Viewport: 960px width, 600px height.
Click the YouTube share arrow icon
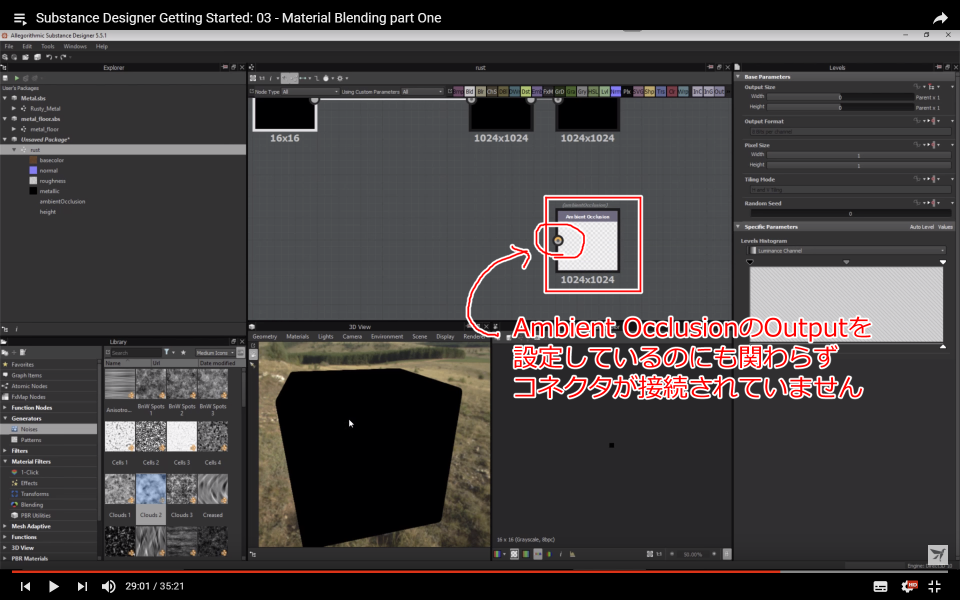[x=940, y=18]
